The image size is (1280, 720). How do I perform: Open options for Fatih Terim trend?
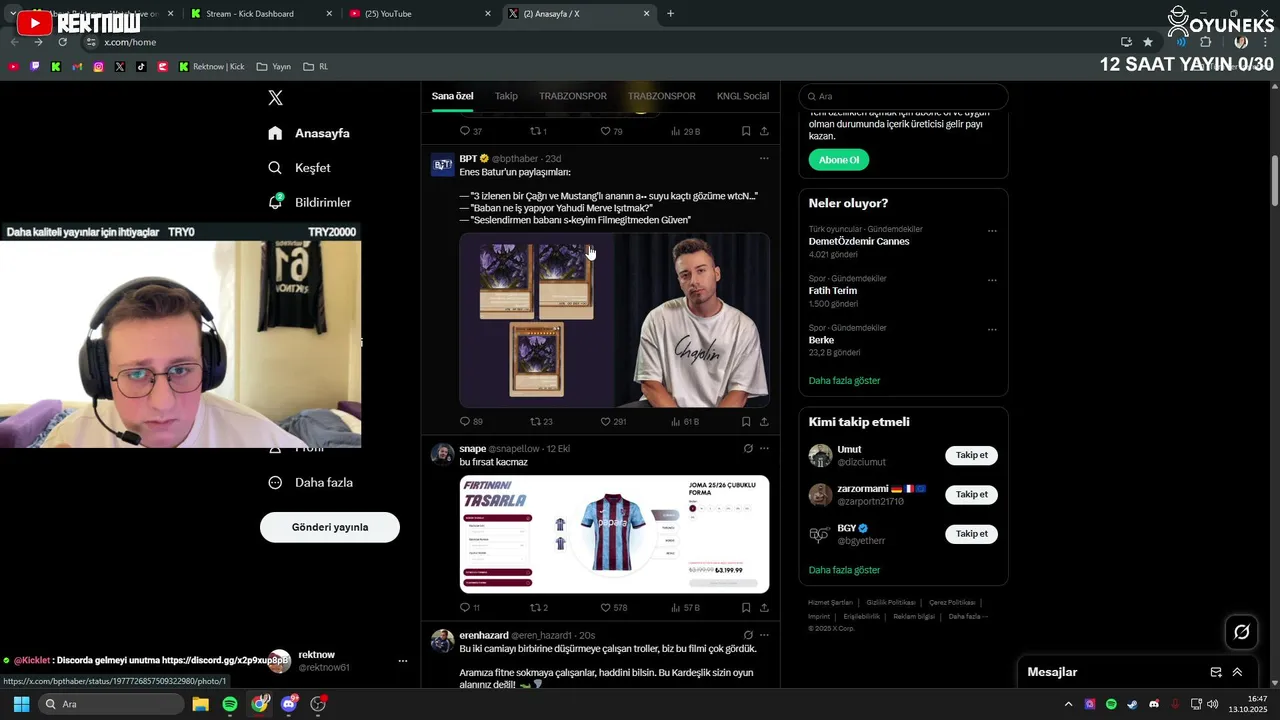coord(992,280)
